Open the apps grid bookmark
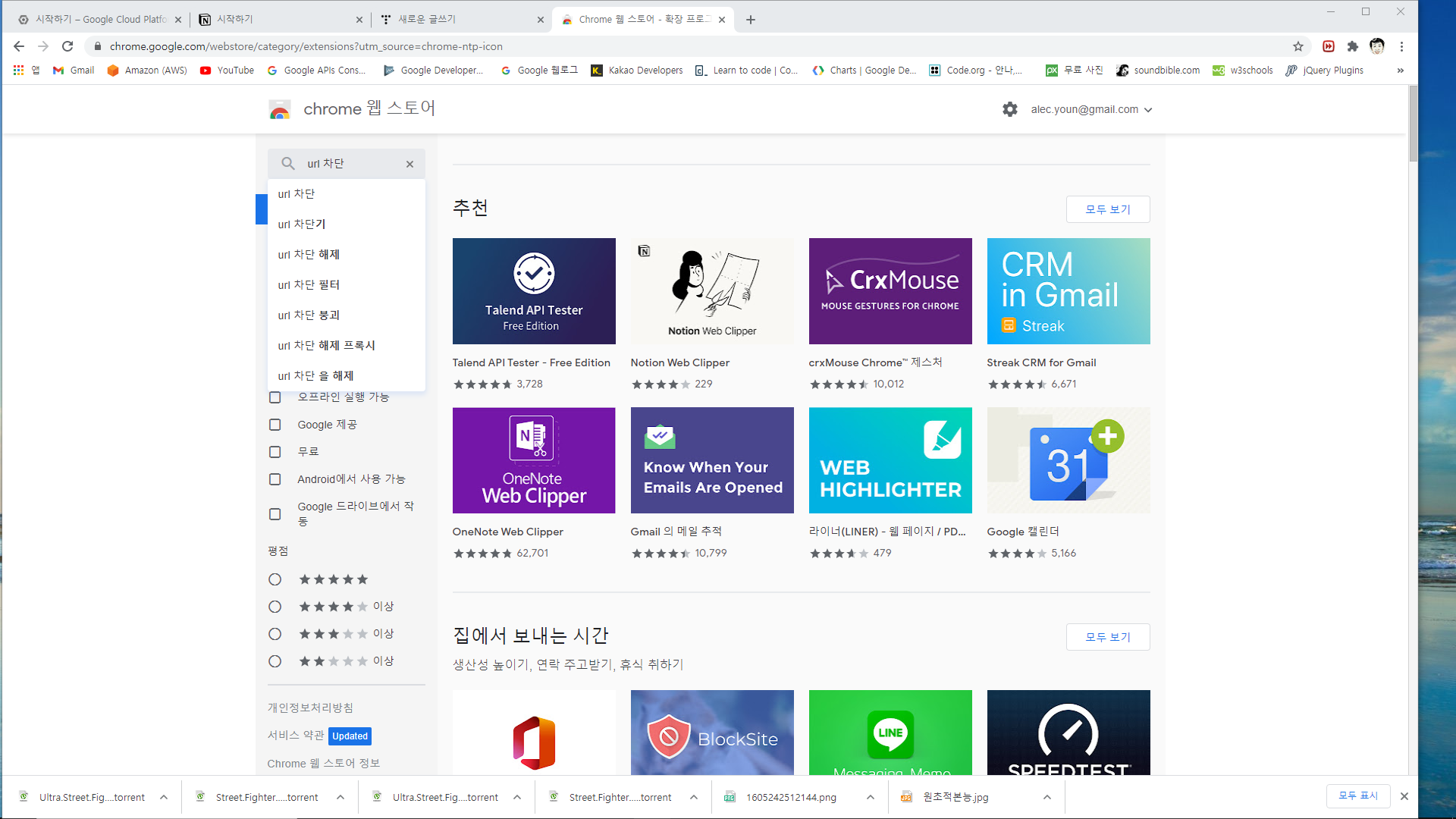1456x819 pixels. [19, 70]
